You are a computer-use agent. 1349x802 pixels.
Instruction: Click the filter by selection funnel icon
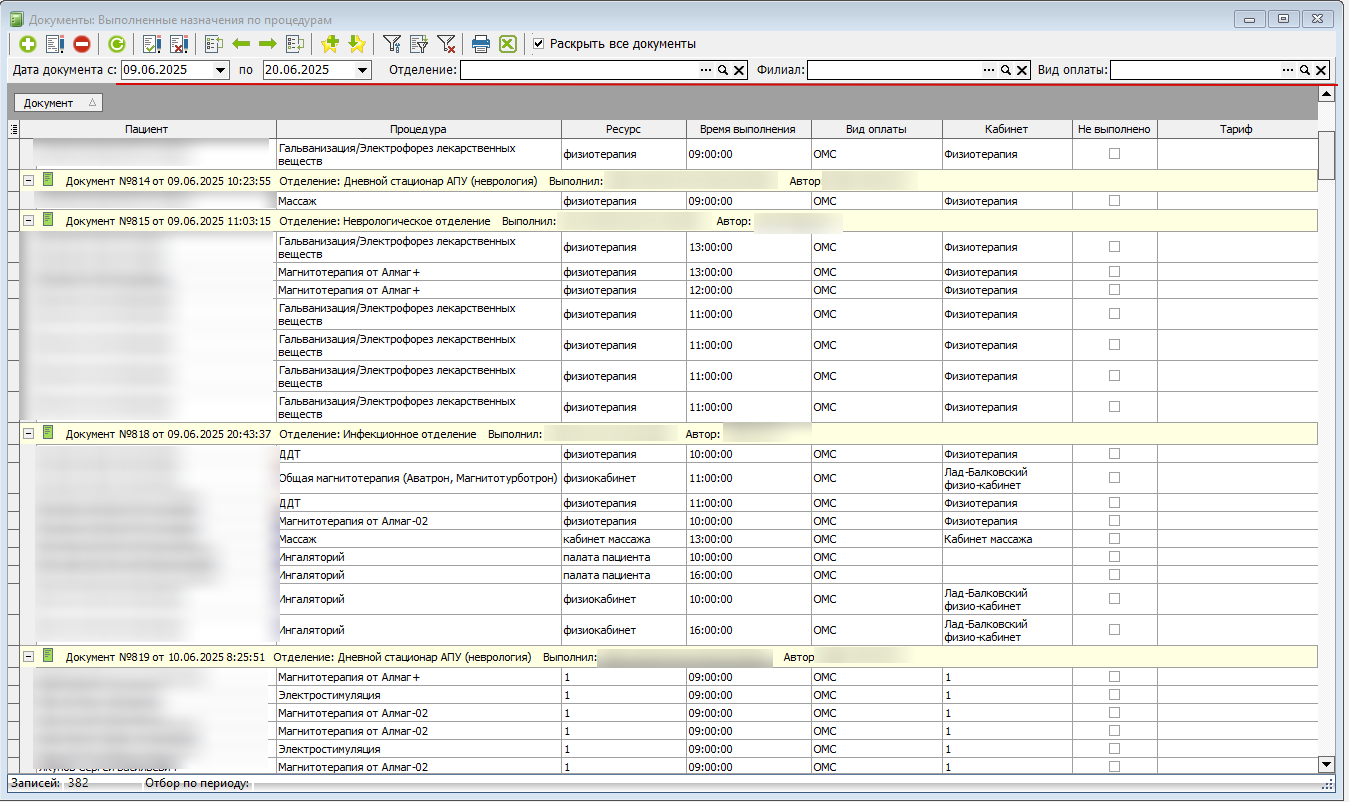(x=419, y=44)
